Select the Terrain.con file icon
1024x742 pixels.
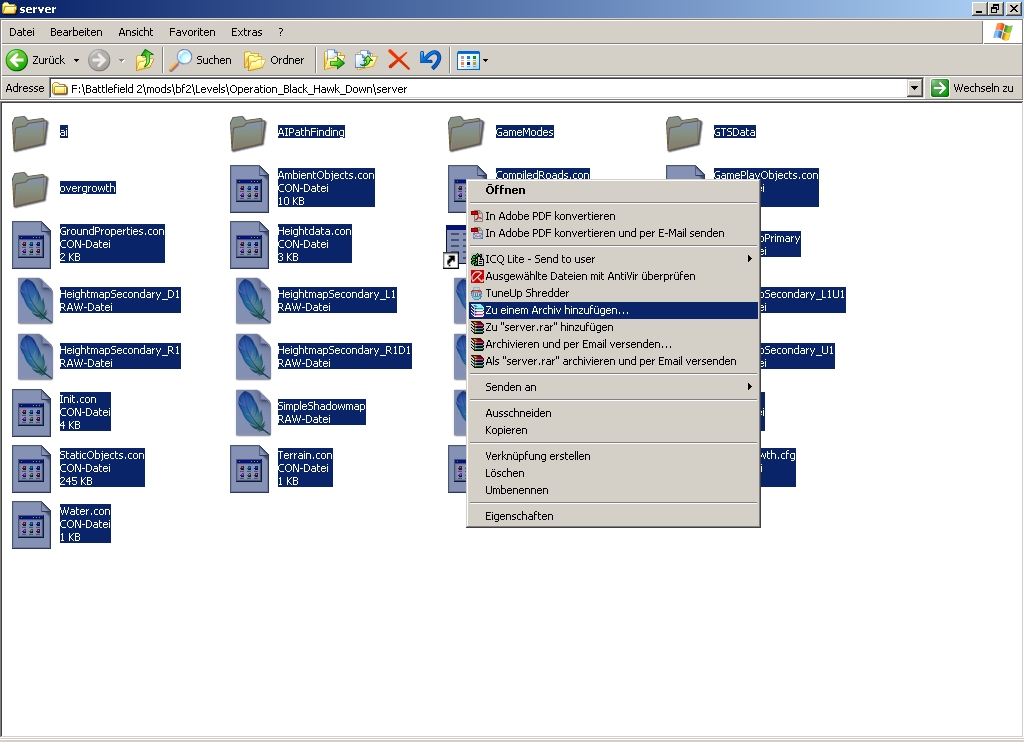coord(249,470)
